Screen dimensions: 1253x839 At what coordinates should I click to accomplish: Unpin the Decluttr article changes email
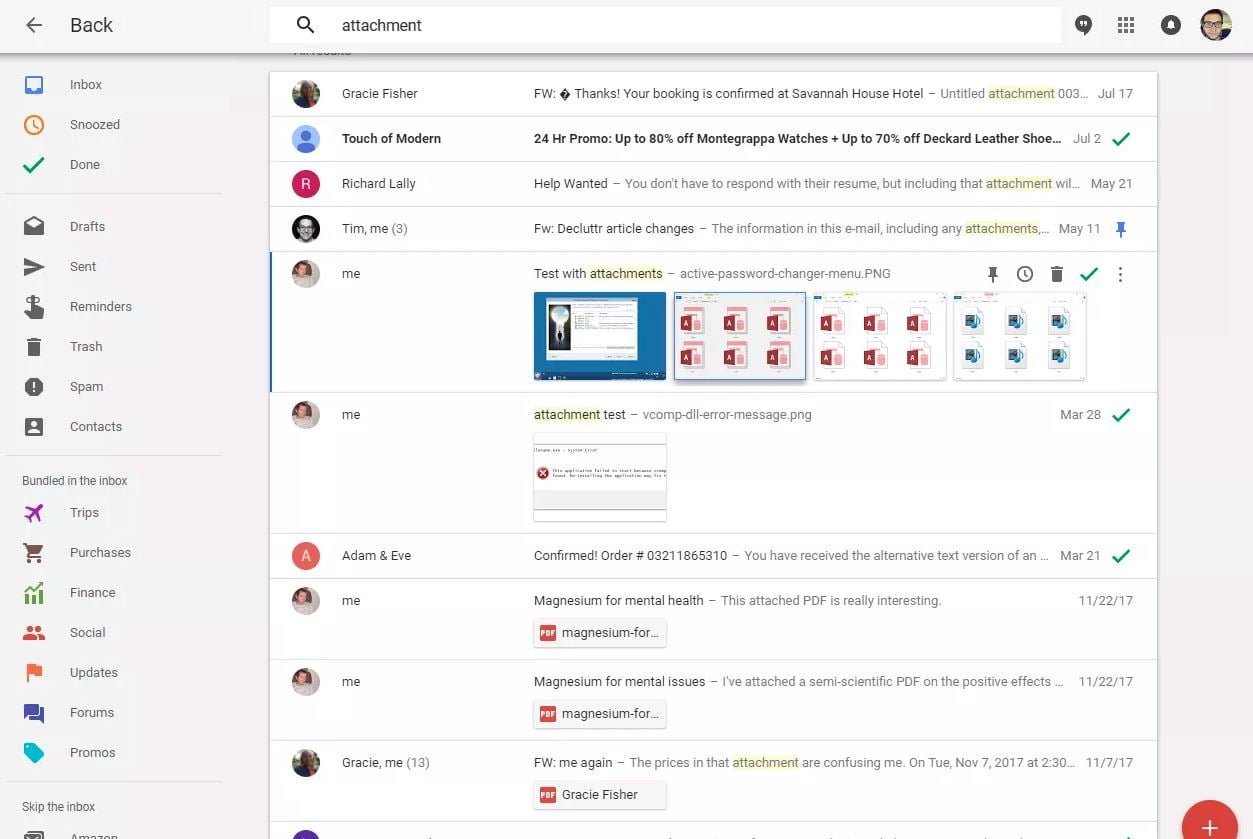1121,229
